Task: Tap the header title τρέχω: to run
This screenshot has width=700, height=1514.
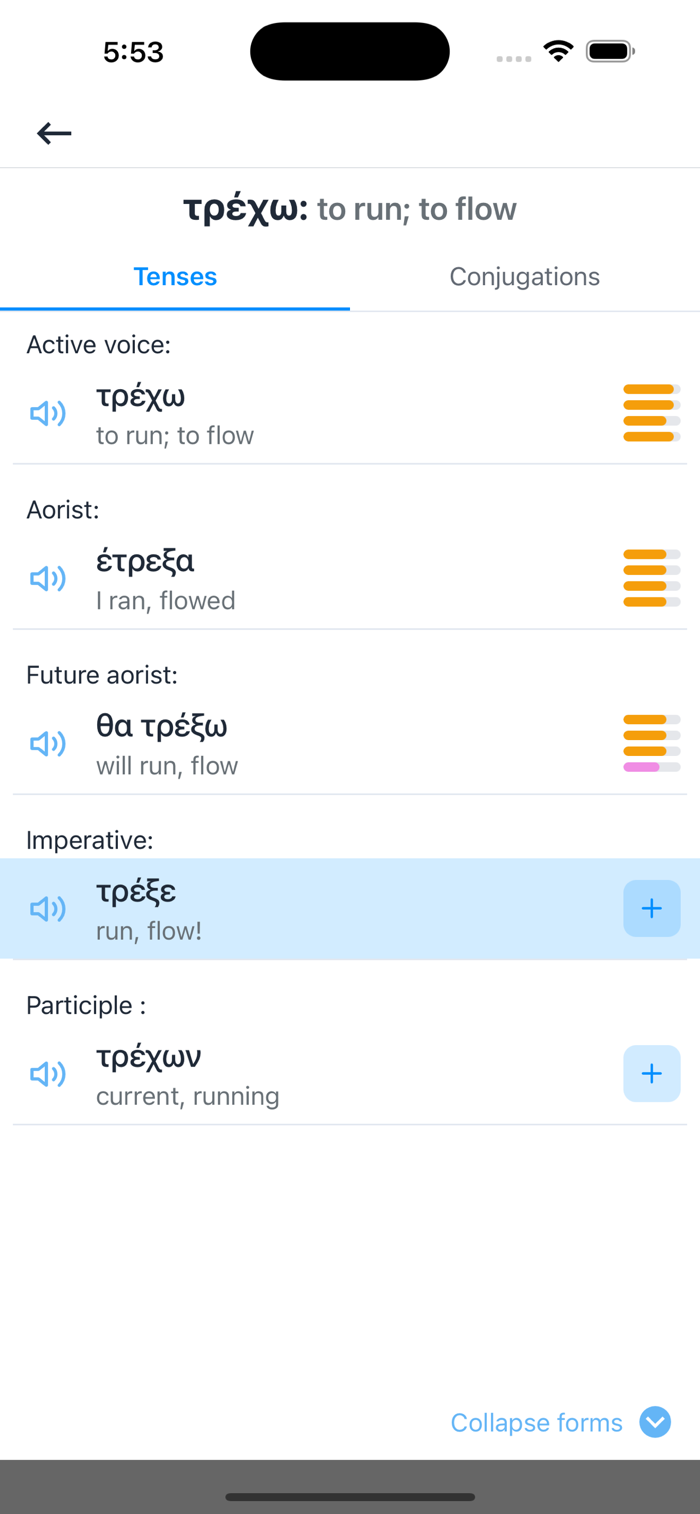Action: point(350,209)
